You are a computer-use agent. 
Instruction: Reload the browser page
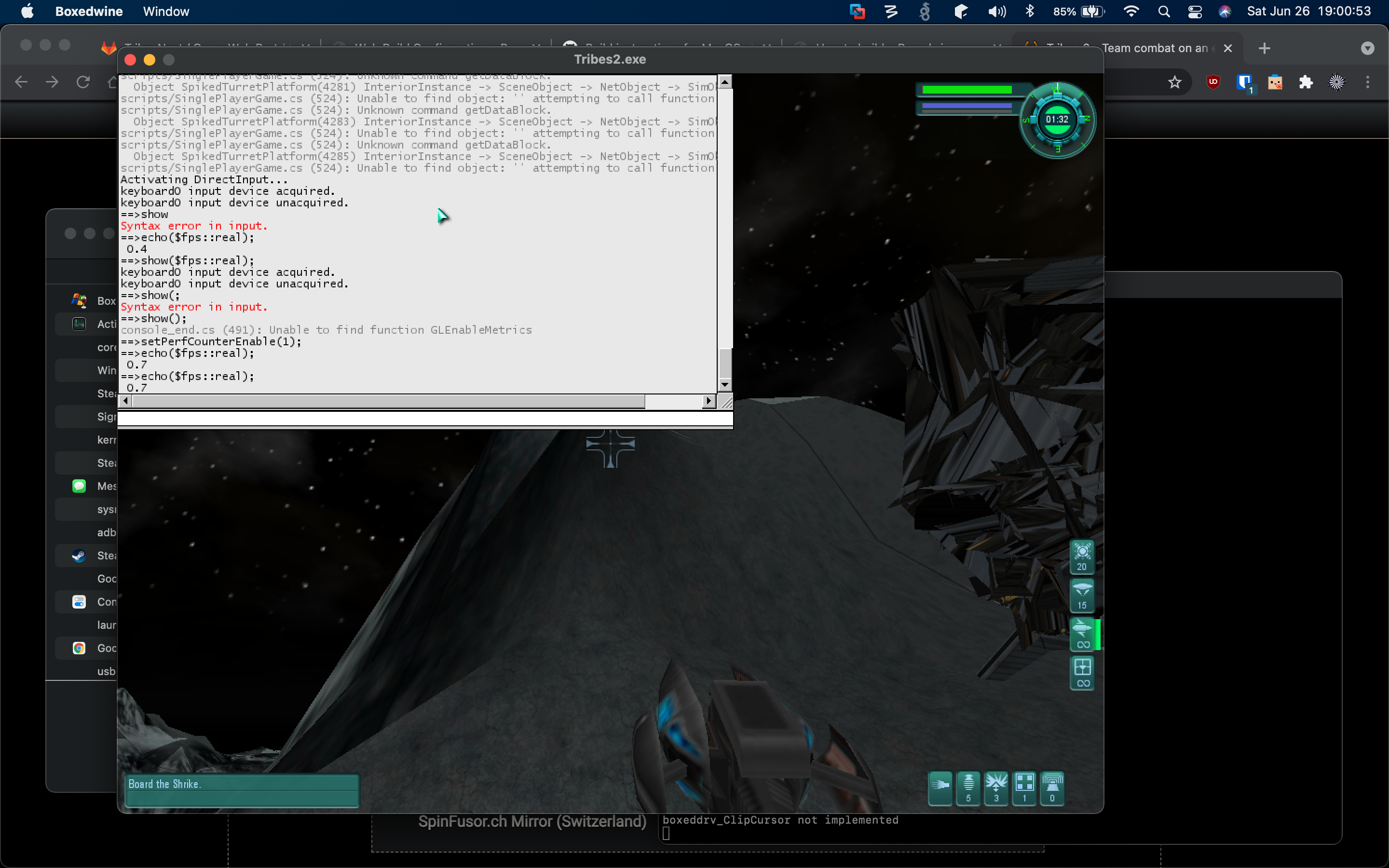[83, 82]
